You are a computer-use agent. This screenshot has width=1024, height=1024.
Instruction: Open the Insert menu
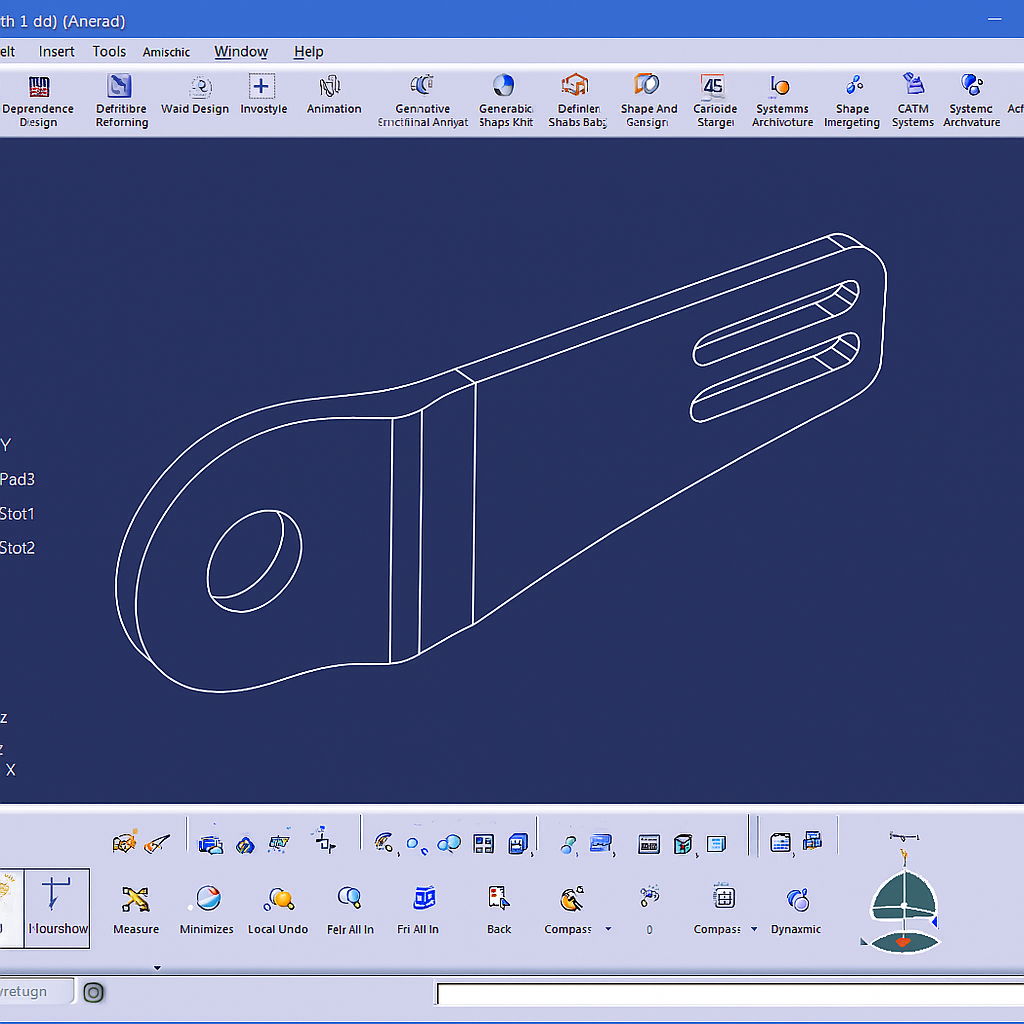click(56, 52)
